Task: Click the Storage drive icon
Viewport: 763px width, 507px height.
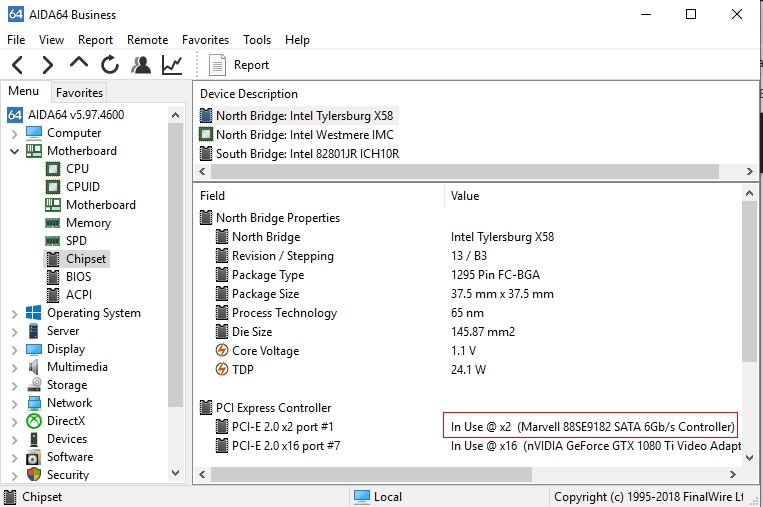Action: (x=34, y=385)
